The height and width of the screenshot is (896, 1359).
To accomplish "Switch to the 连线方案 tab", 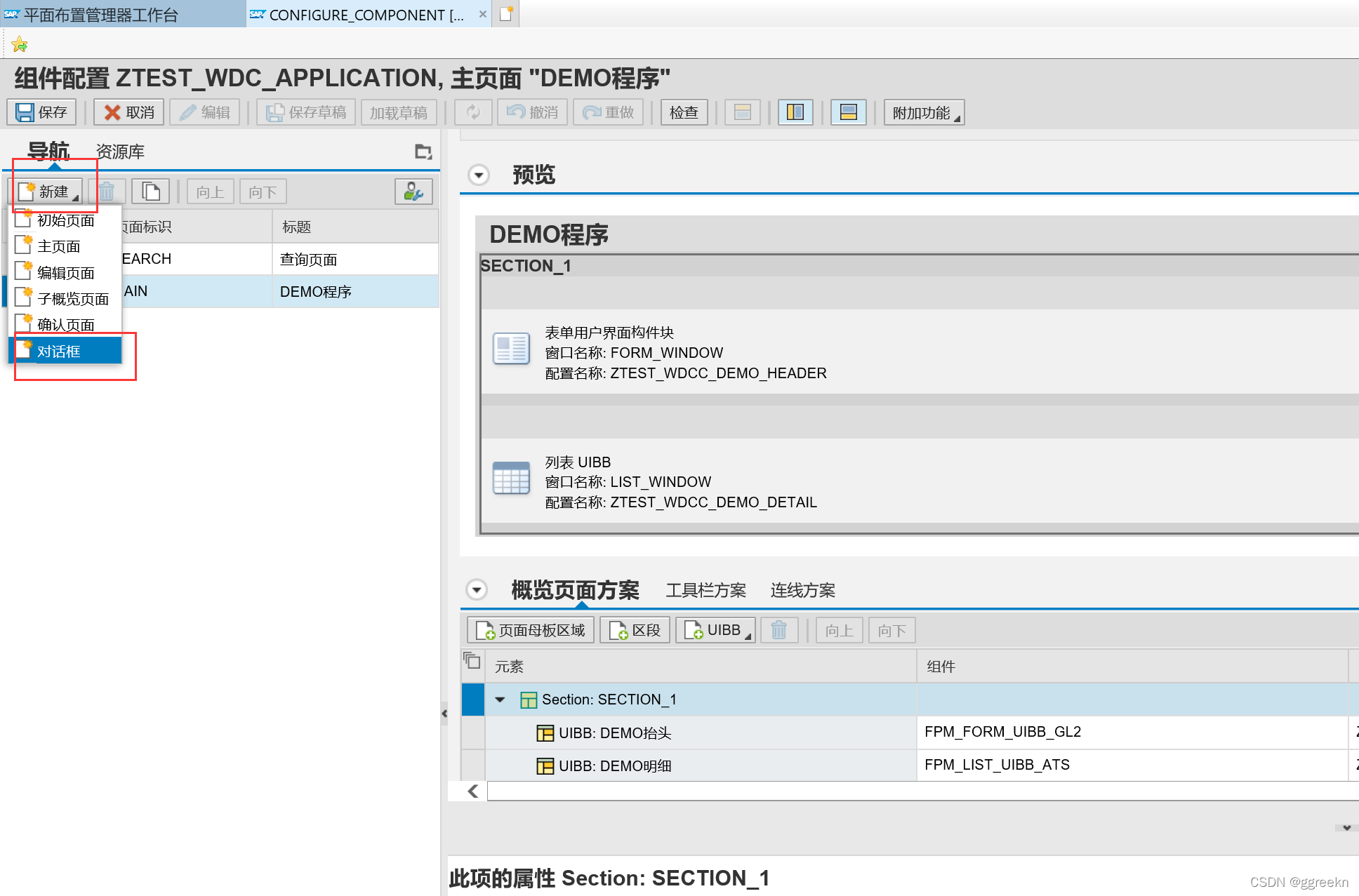I will (802, 591).
